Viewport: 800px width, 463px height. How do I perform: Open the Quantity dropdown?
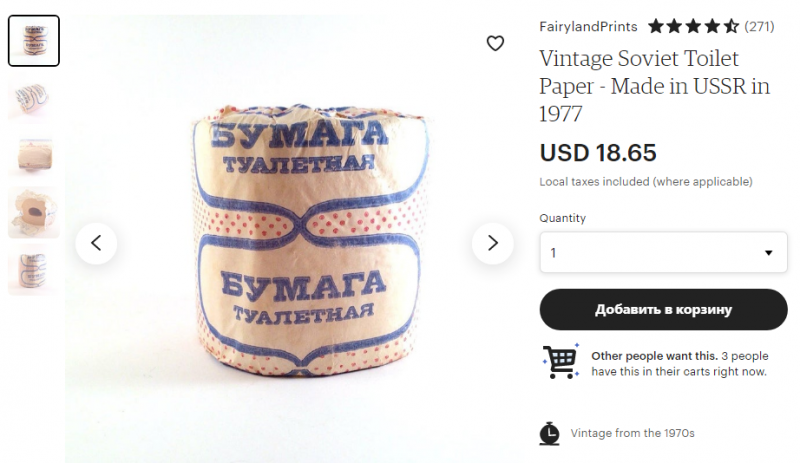663,252
